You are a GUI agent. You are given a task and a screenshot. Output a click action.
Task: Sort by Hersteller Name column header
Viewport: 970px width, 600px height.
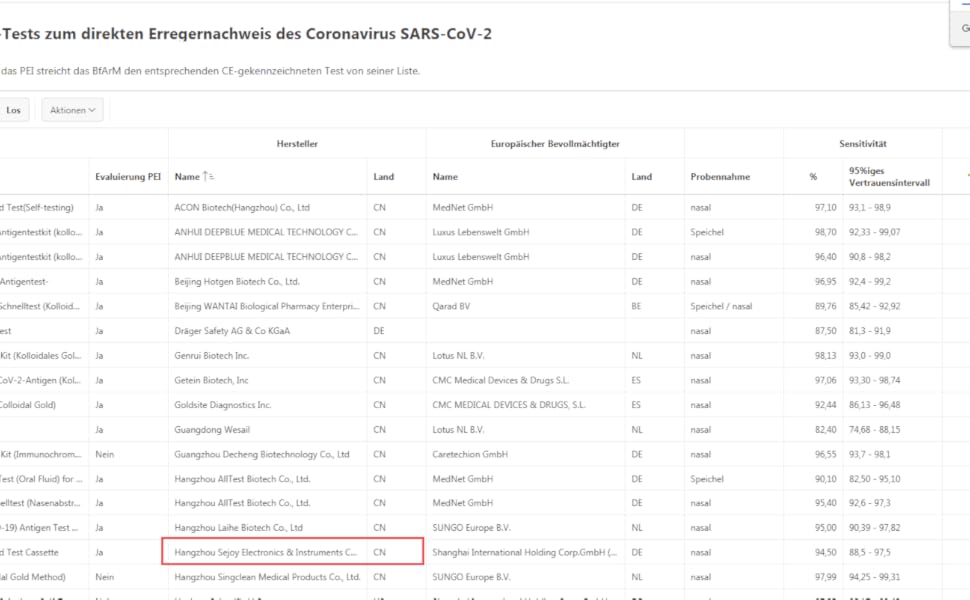(x=187, y=177)
